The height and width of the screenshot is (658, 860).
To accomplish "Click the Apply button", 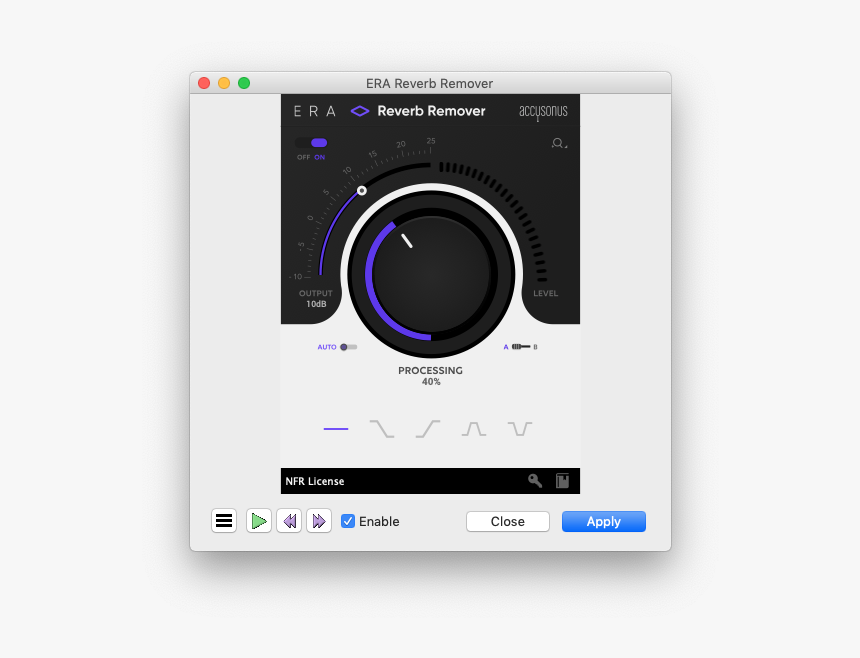I will coord(603,521).
